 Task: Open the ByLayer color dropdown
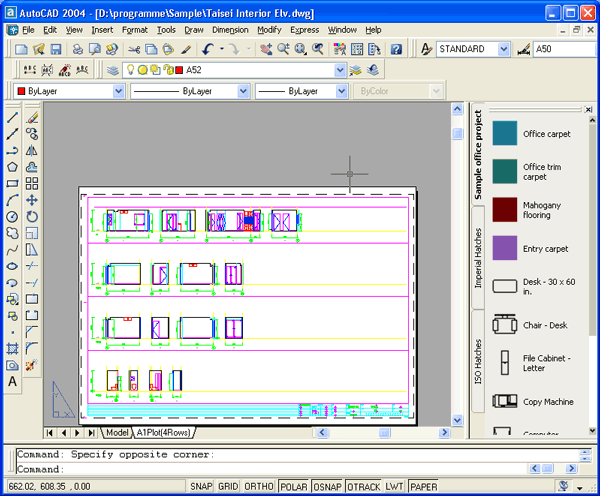click(119, 91)
